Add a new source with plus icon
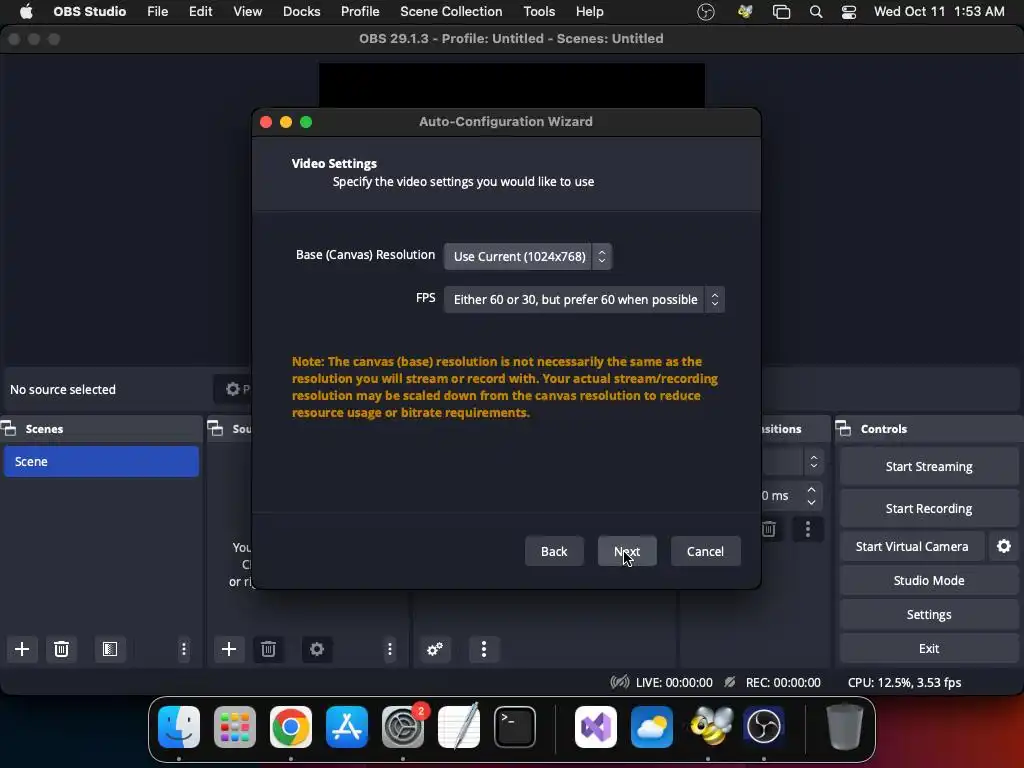This screenshot has height=768, width=1024. (x=229, y=648)
